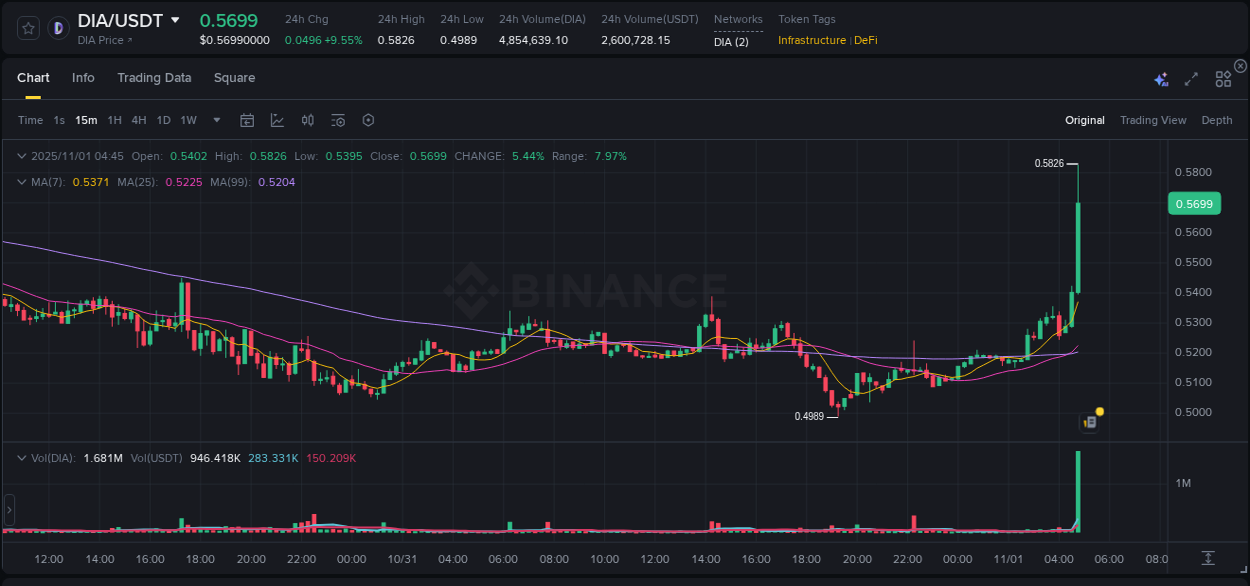Open the Binance AI assistant icon
The image size is (1250, 586).
pos(1160,77)
